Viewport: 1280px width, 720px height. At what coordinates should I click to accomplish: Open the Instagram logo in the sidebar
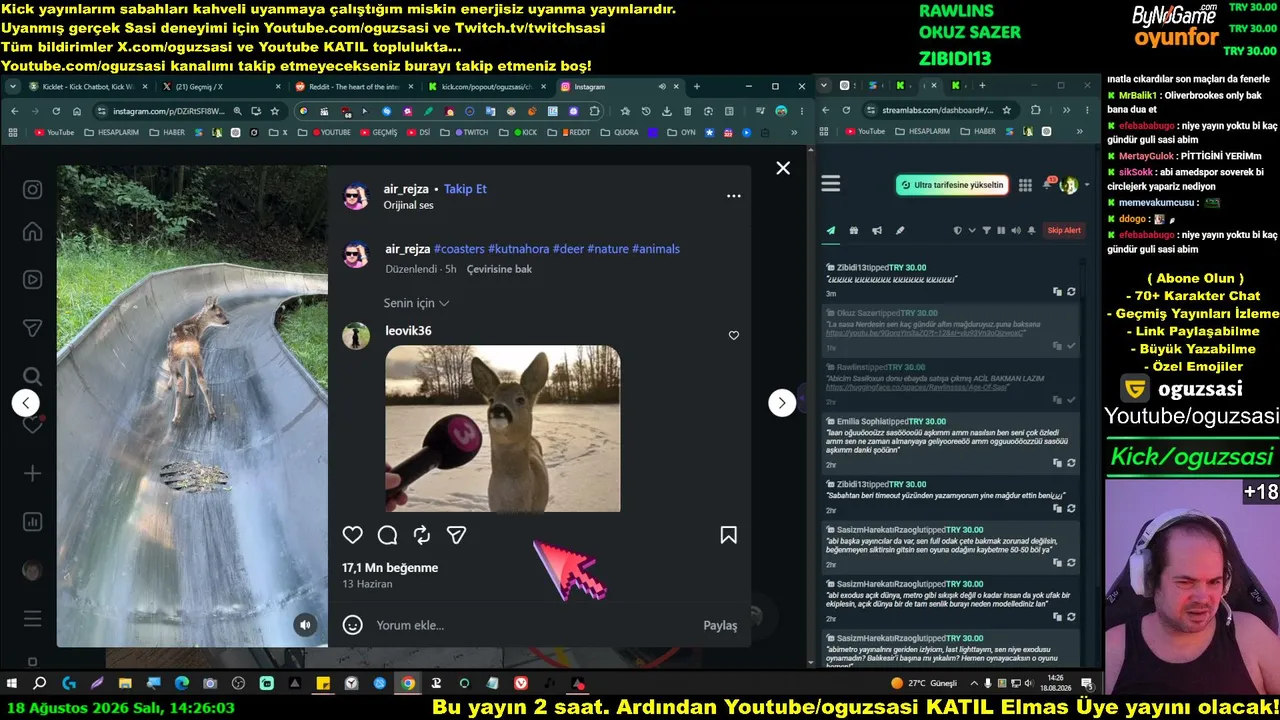click(33, 190)
